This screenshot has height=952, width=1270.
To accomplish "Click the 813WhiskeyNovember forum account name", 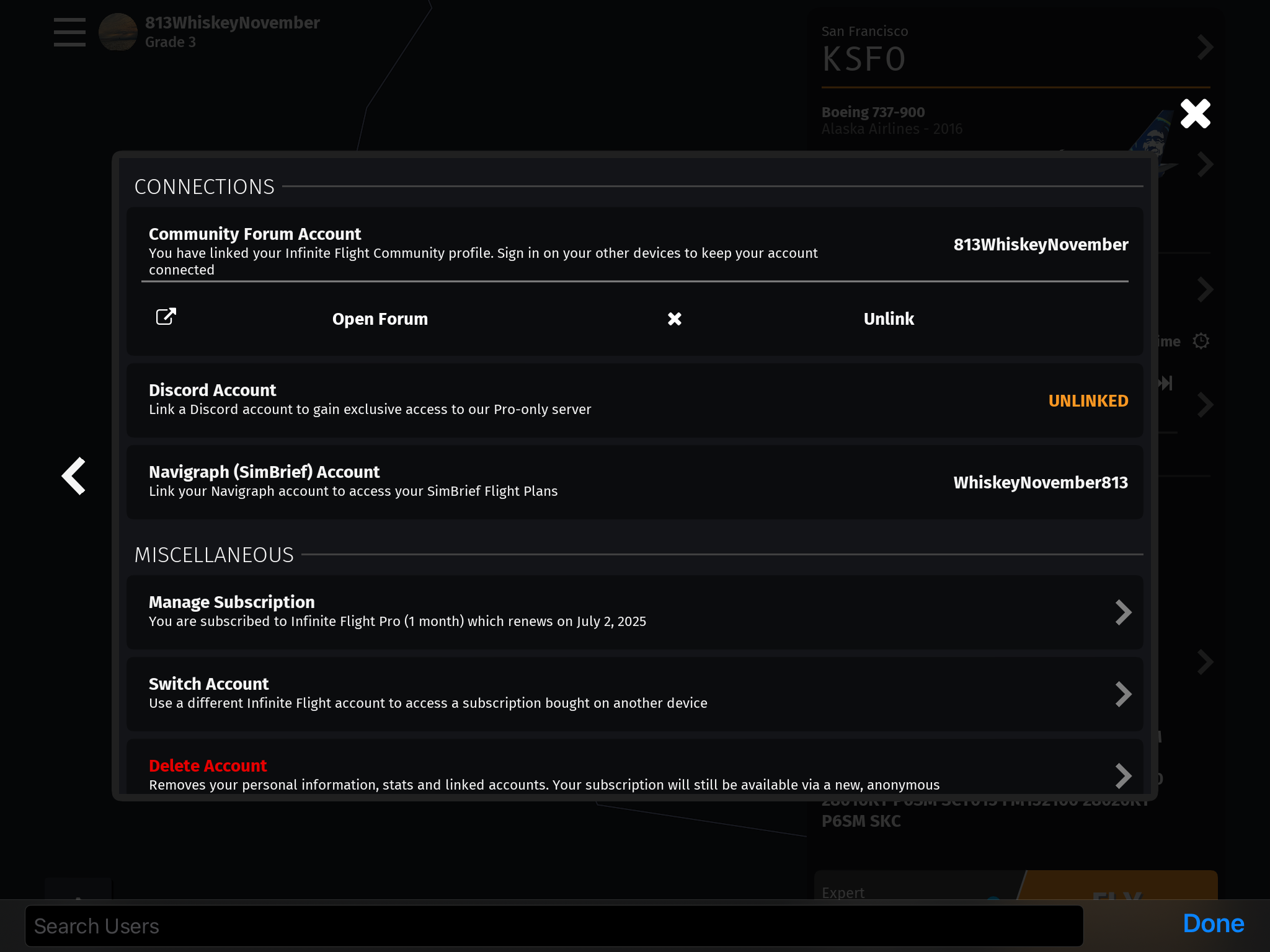I will click(1041, 244).
